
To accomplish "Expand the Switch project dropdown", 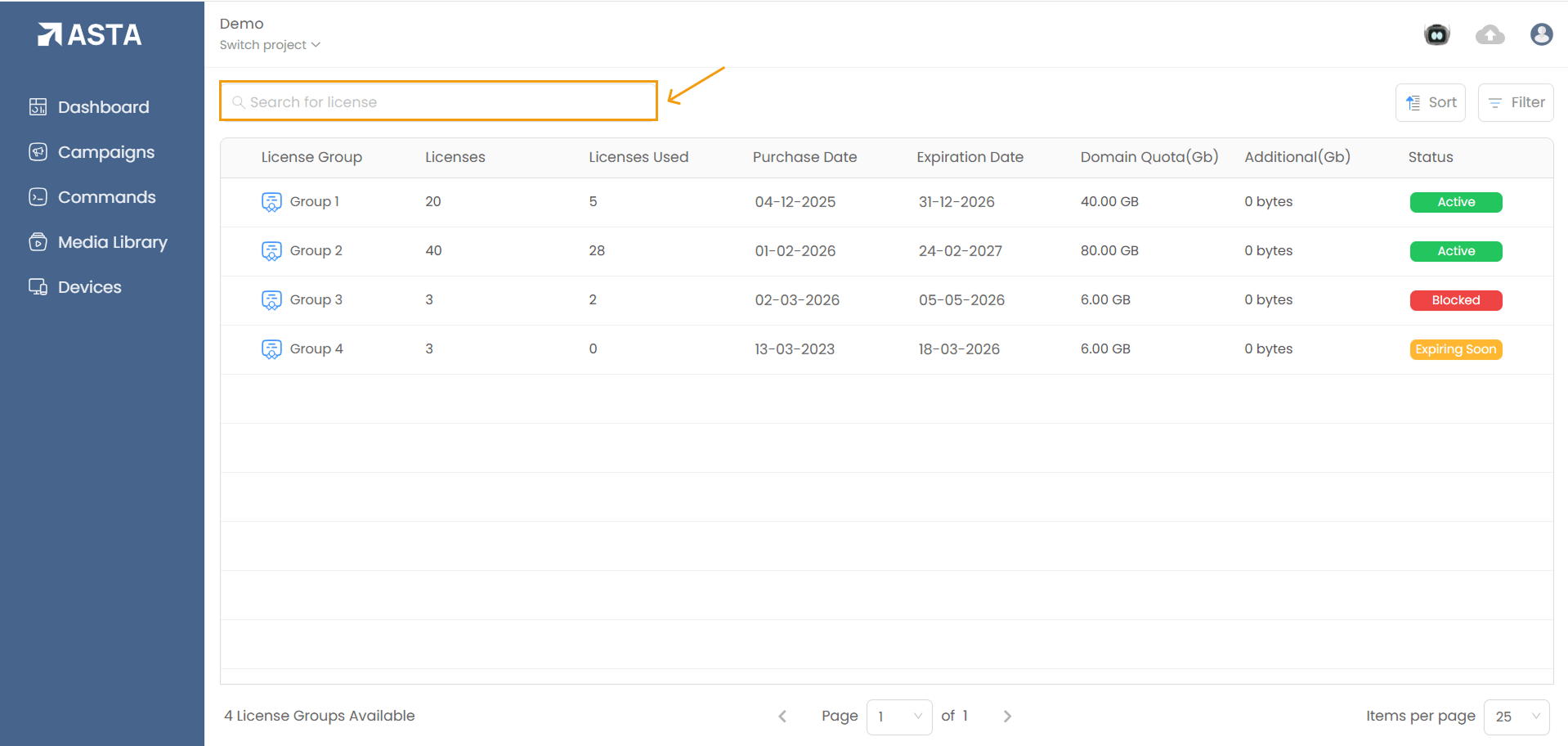I will (270, 45).
